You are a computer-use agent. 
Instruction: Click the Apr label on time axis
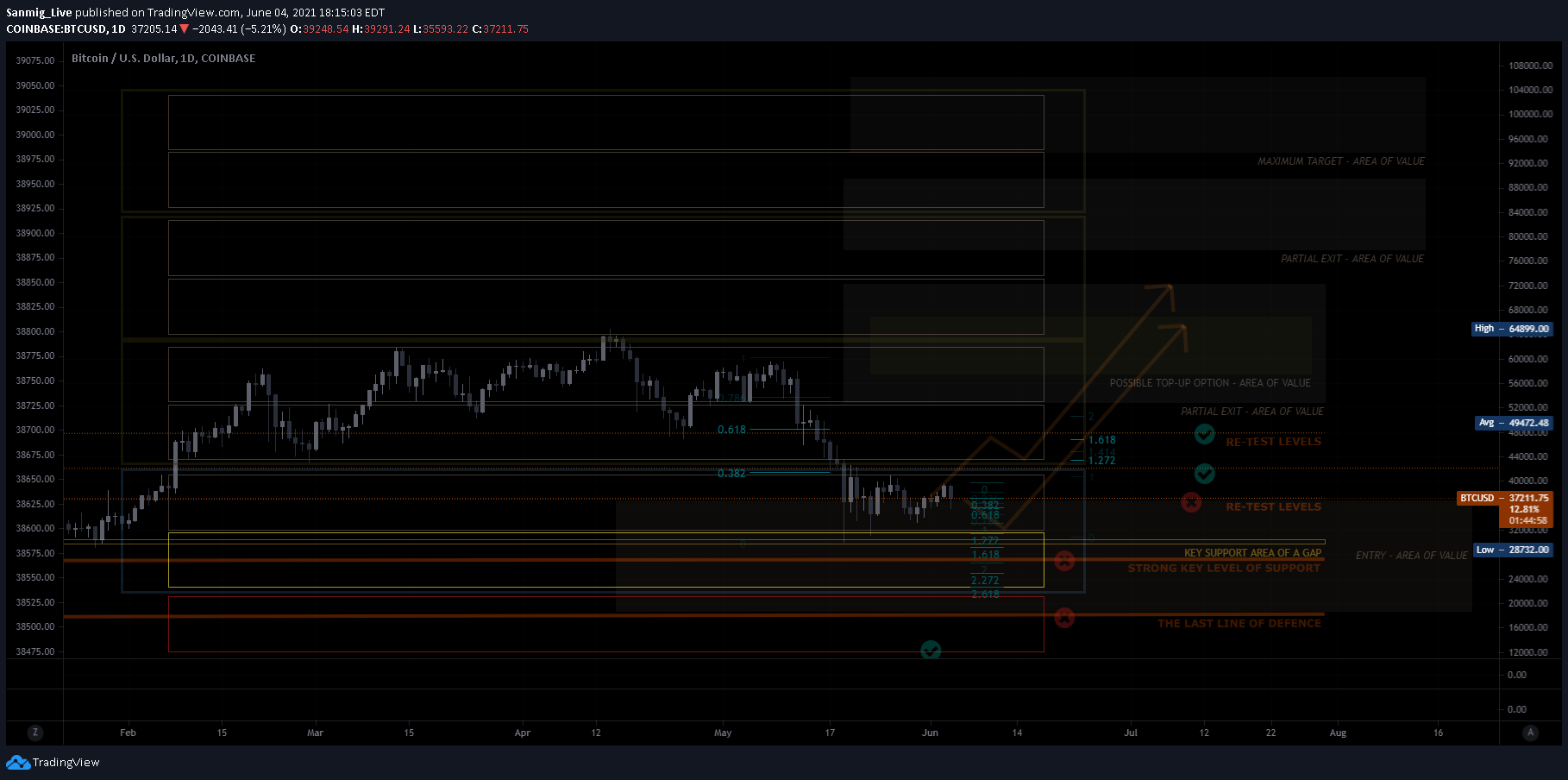tap(522, 733)
